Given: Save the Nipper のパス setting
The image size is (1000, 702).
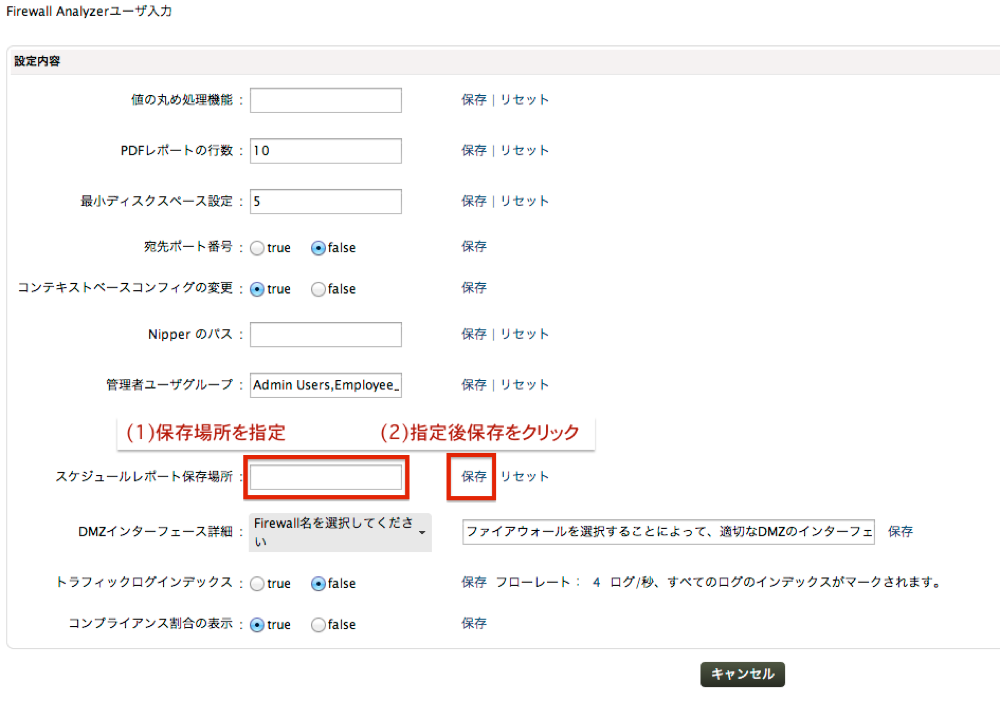Looking at the screenshot, I should coord(474,333).
